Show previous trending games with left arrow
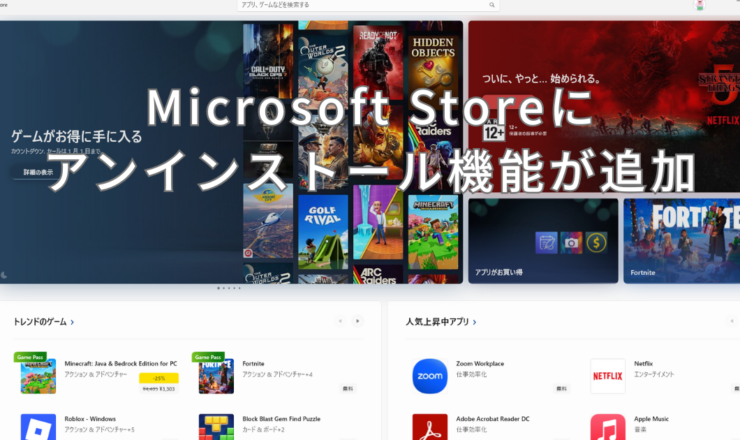Screen dimensions: 740x440 pyautogui.click(x=340, y=321)
